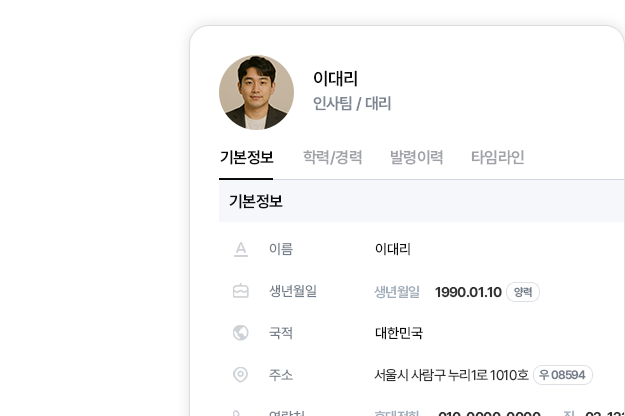The image size is (625, 416).
Task: Go to the 타임라인 tab
Action: pos(497,157)
